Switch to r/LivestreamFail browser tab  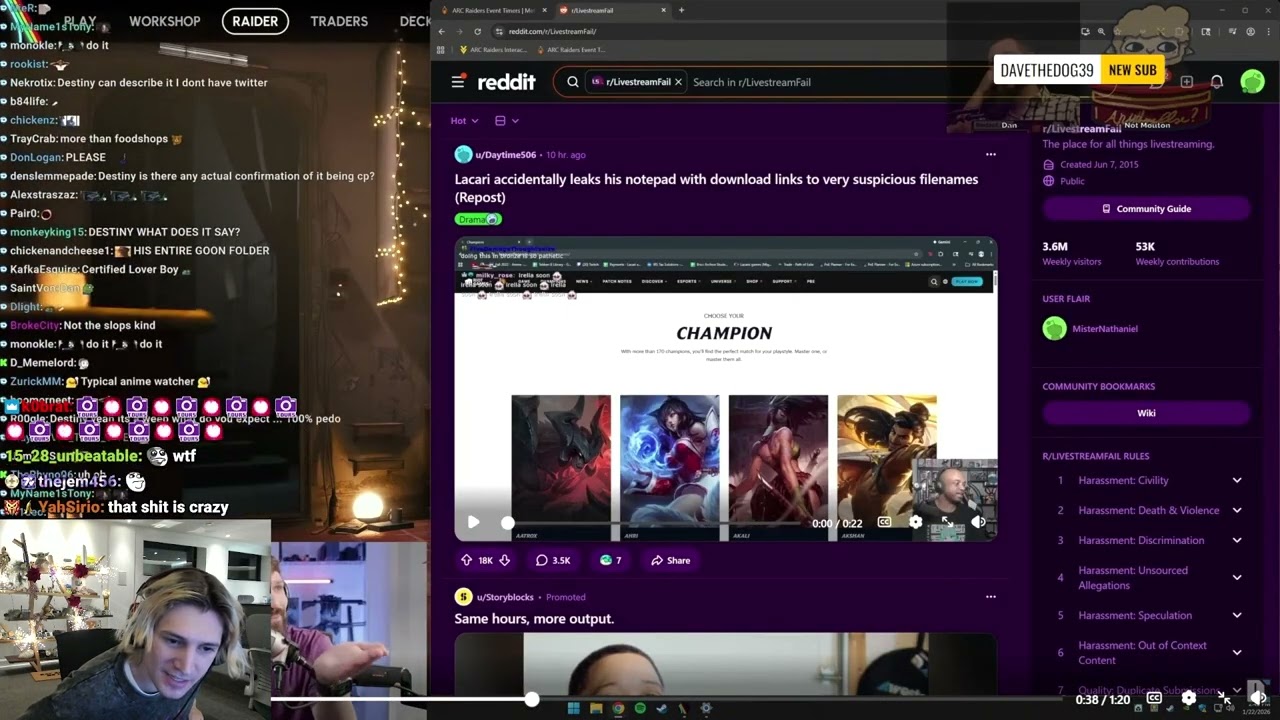point(612,10)
